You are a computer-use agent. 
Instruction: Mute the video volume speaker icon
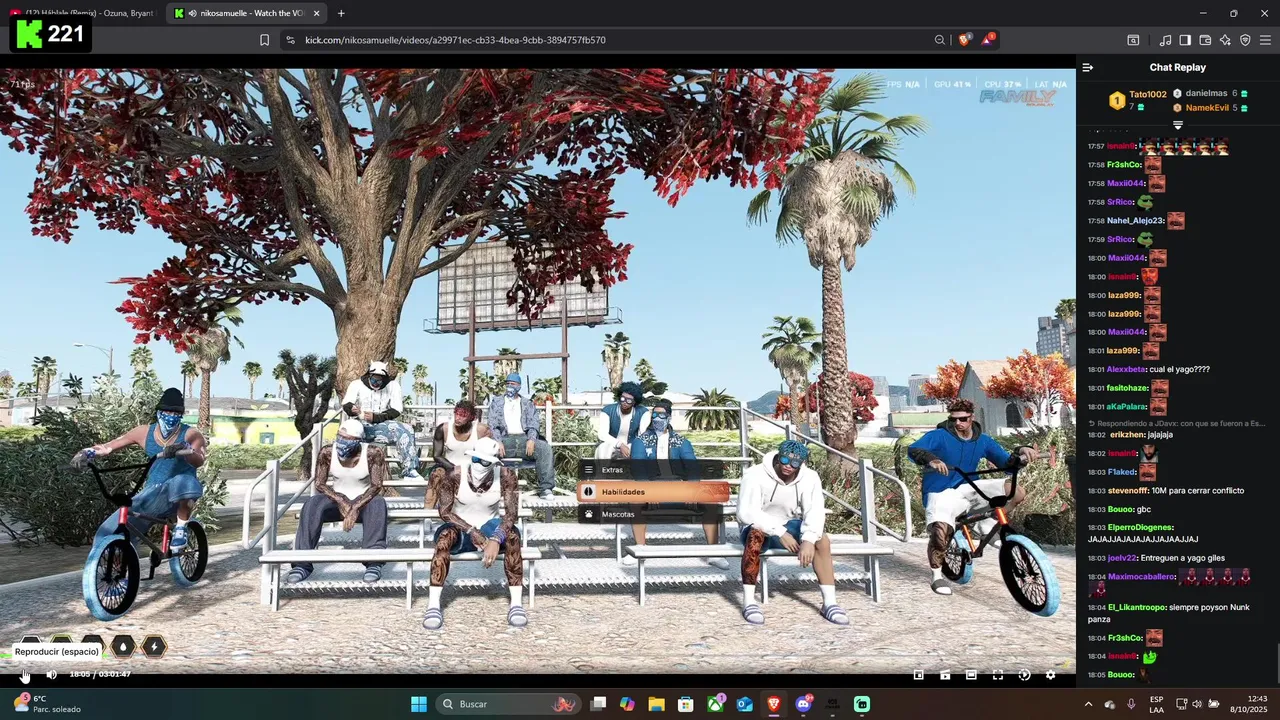click(51, 675)
